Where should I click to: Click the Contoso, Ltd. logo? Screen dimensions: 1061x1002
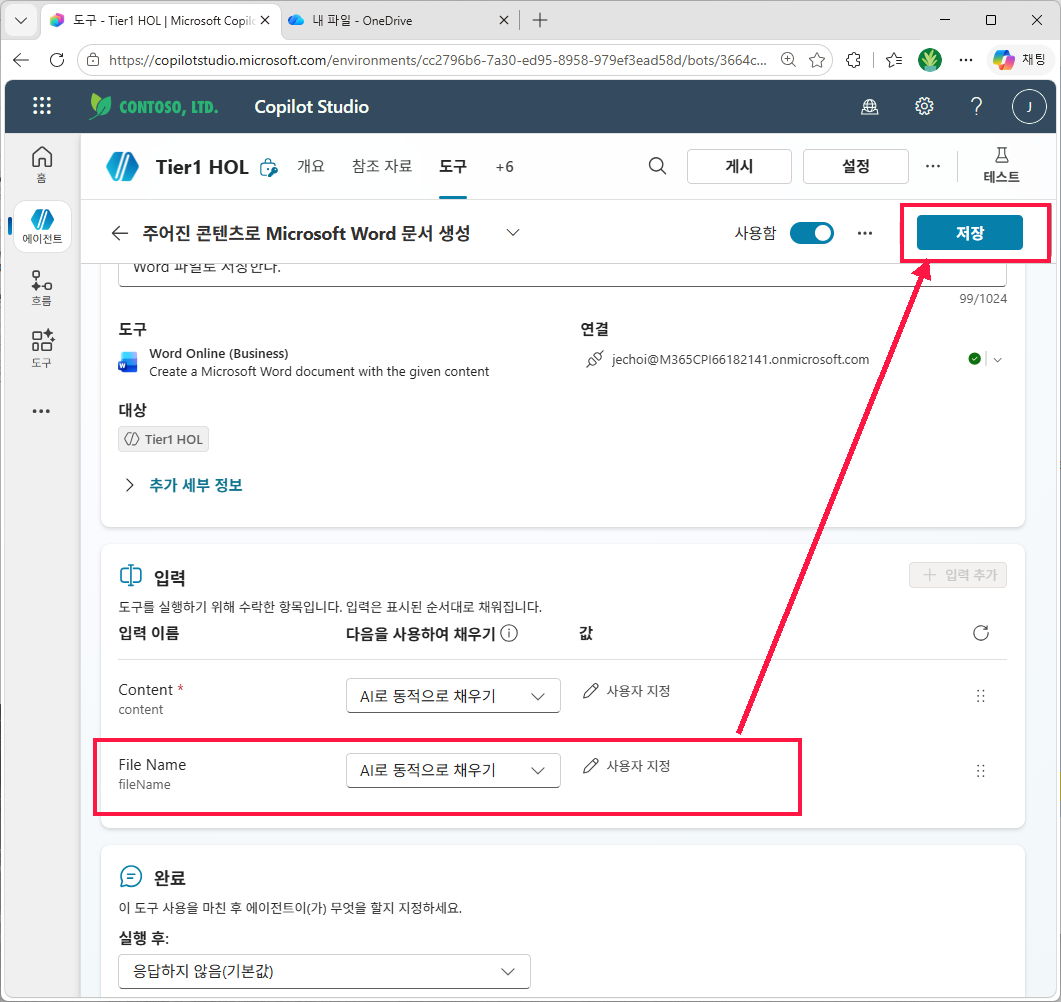click(154, 106)
